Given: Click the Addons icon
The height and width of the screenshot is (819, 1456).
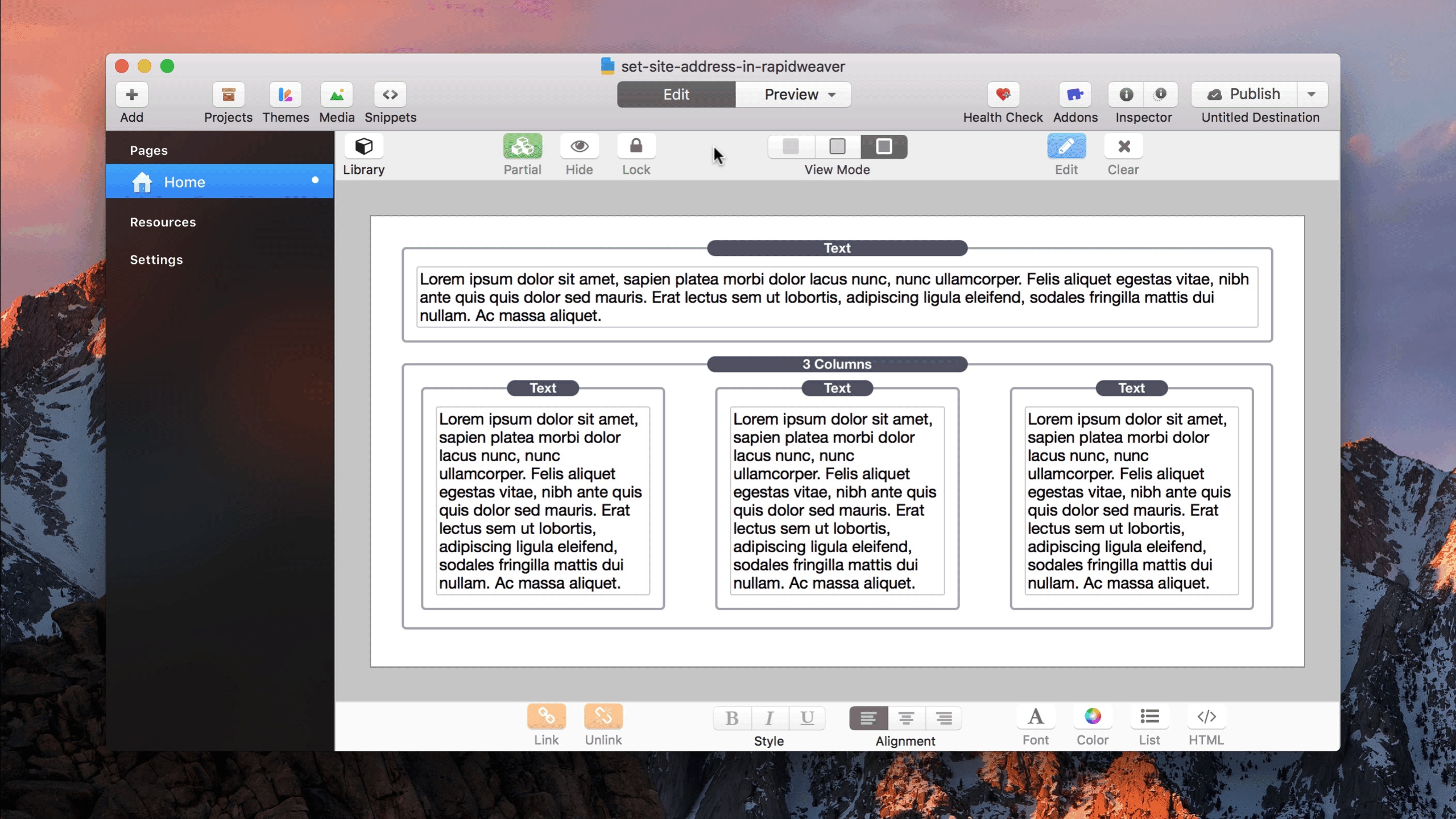Looking at the screenshot, I should tap(1074, 94).
